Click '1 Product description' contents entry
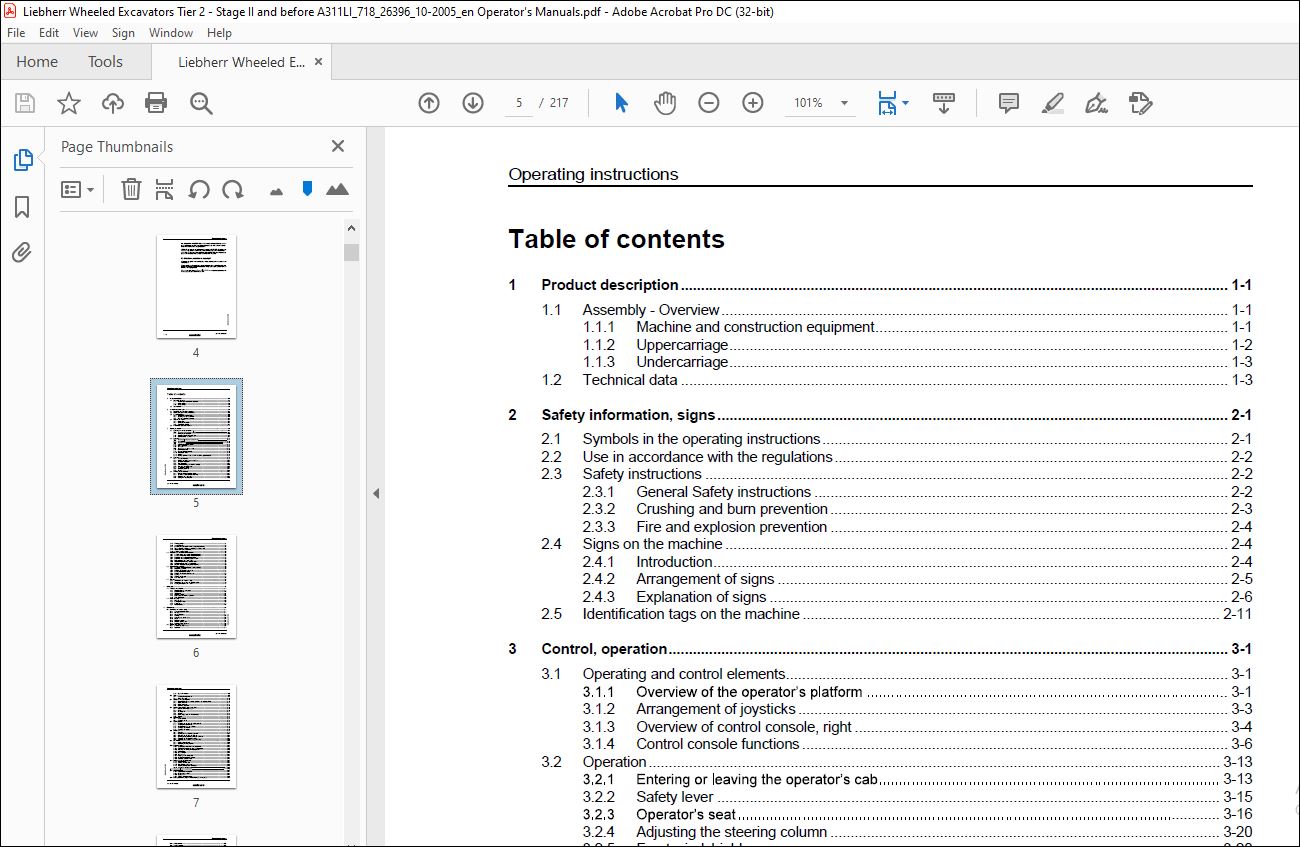The width and height of the screenshot is (1300, 847). tap(880, 285)
